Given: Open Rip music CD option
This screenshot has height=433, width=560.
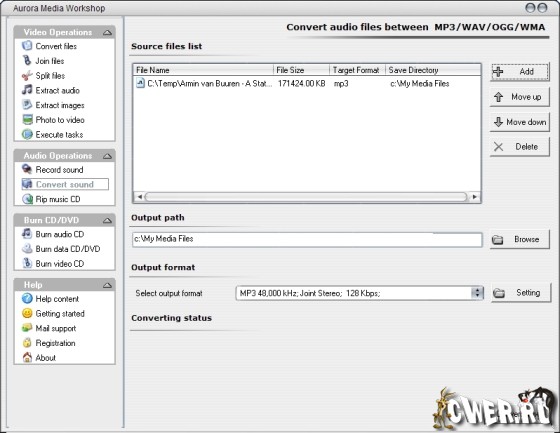Looking at the screenshot, I should click(58, 199).
